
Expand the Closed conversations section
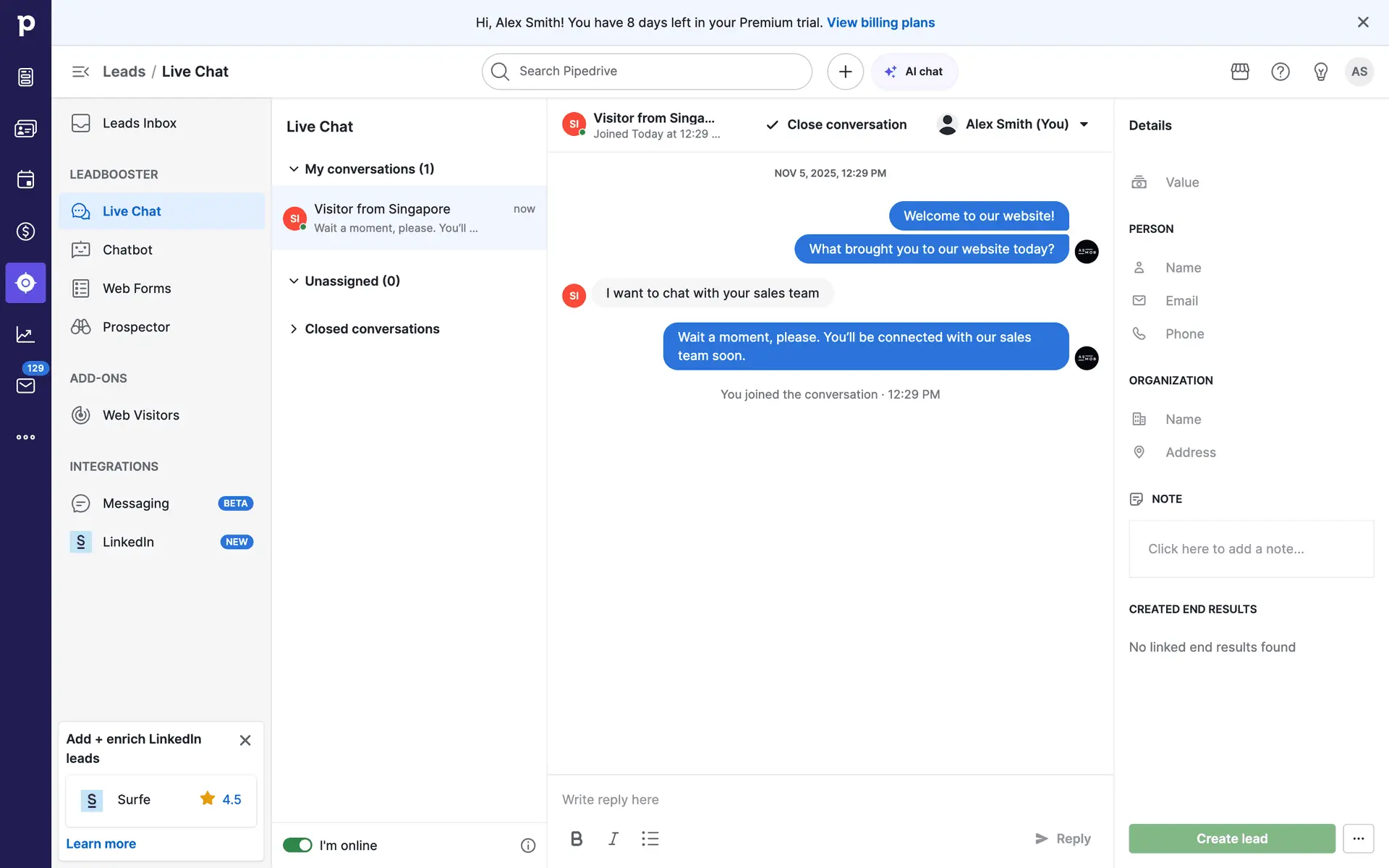pyautogui.click(x=294, y=328)
